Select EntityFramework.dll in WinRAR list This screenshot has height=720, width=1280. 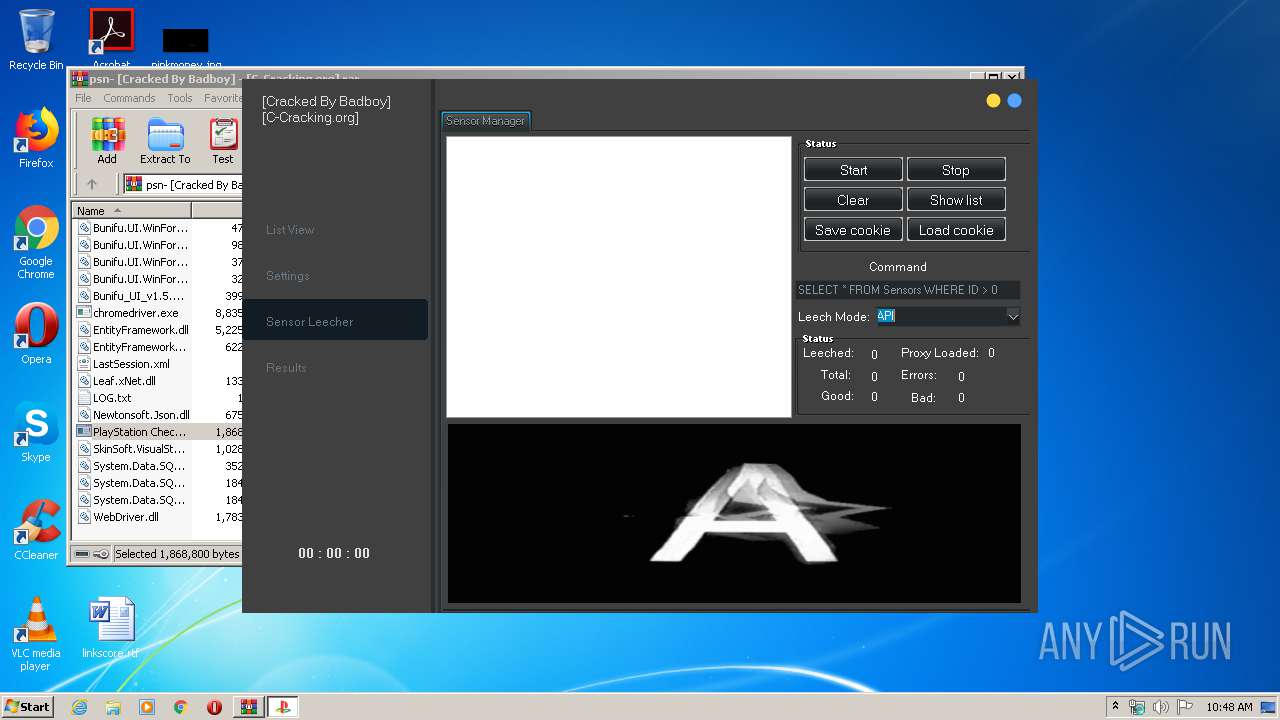point(140,330)
